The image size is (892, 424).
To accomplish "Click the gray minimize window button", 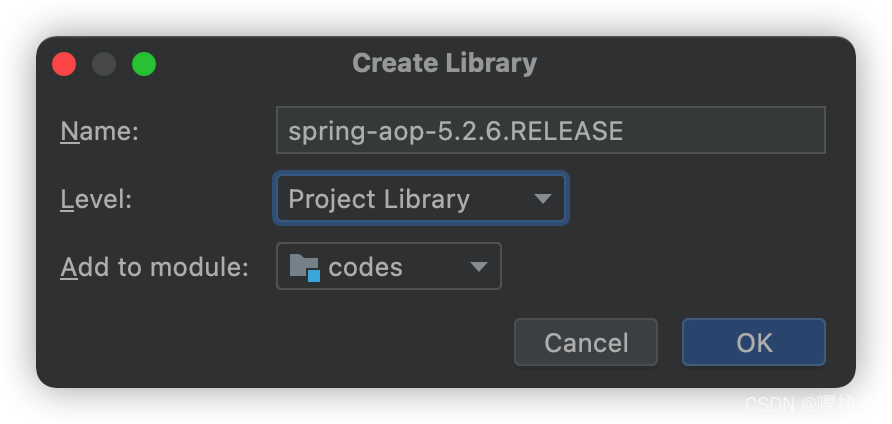I will [x=104, y=64].
